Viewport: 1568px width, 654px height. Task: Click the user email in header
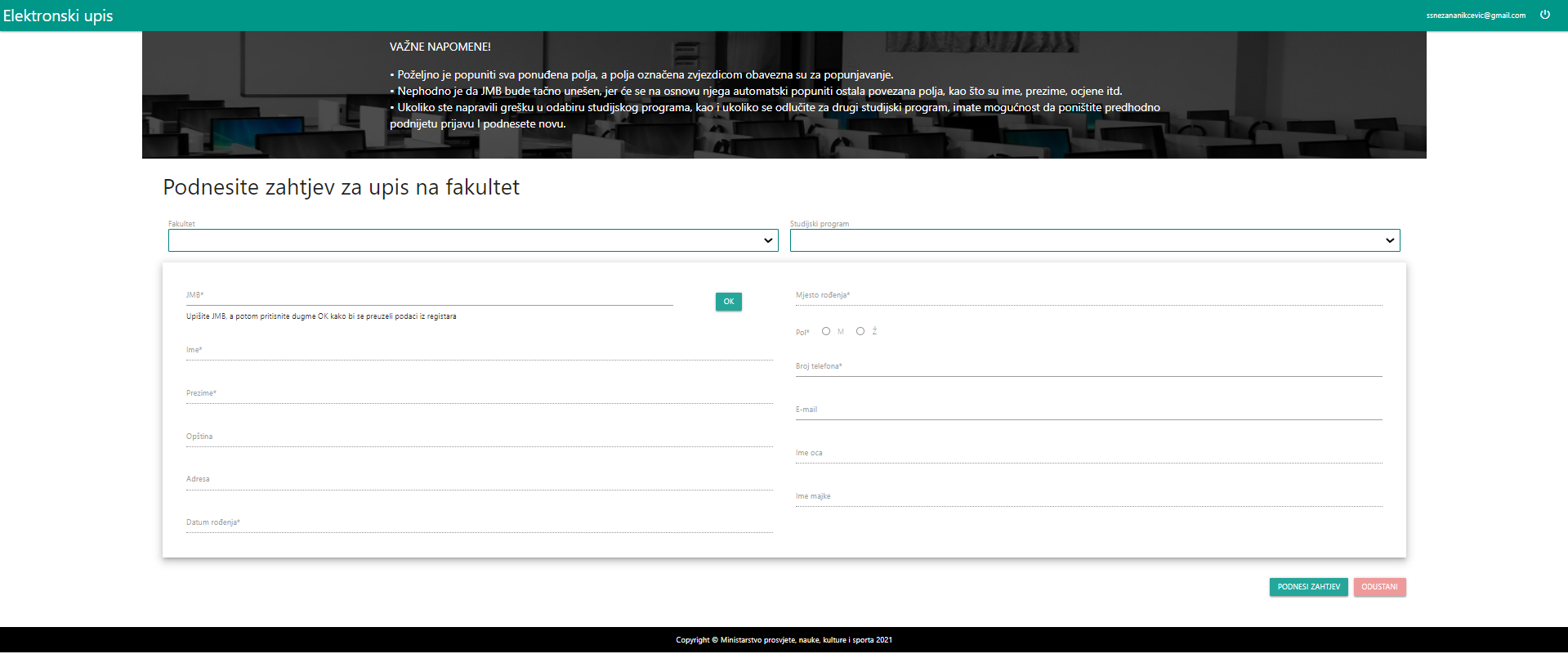click(1476, 16)
